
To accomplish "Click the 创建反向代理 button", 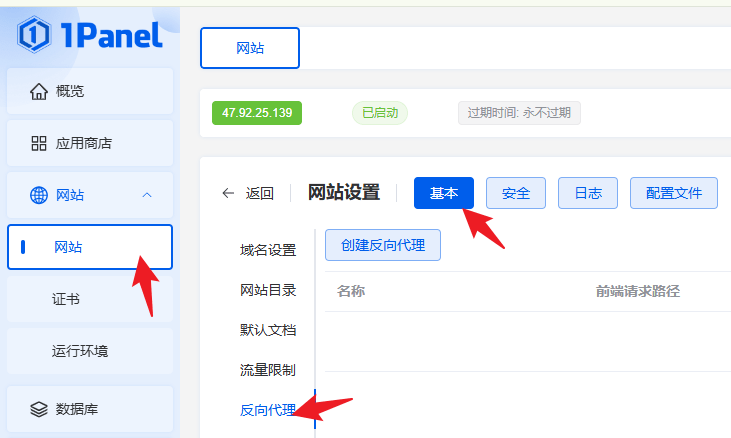I will click(383, 245).
